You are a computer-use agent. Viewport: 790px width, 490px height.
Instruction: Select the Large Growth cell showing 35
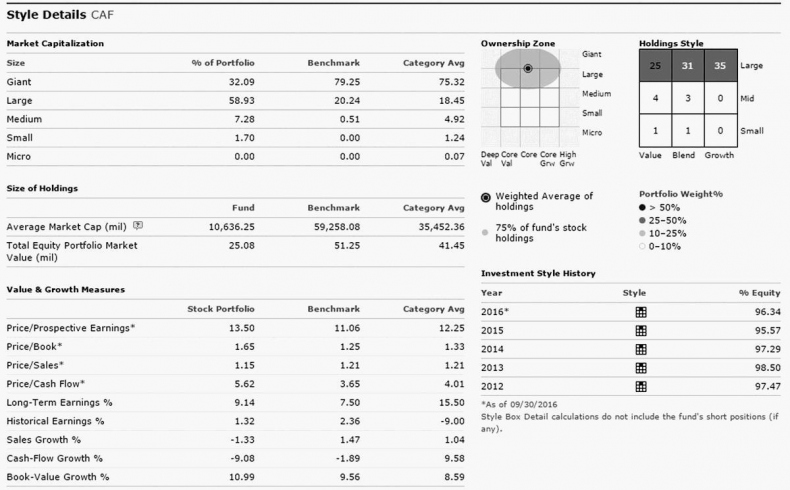[720, 66]
